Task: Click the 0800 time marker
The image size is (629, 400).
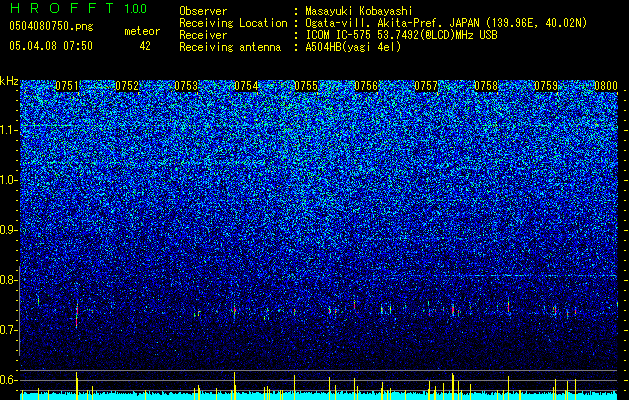Action: (x=606, y=86)
